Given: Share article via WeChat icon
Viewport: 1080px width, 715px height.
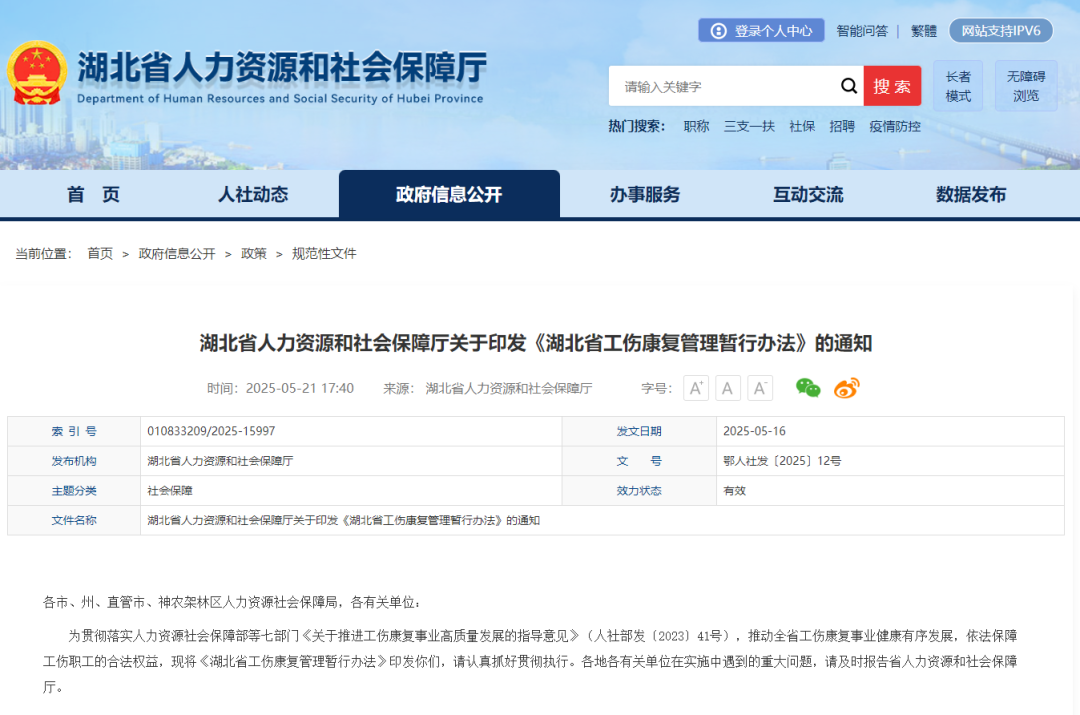Looking at the screenshot, I should pyautogui.click(x=808, y=388).
